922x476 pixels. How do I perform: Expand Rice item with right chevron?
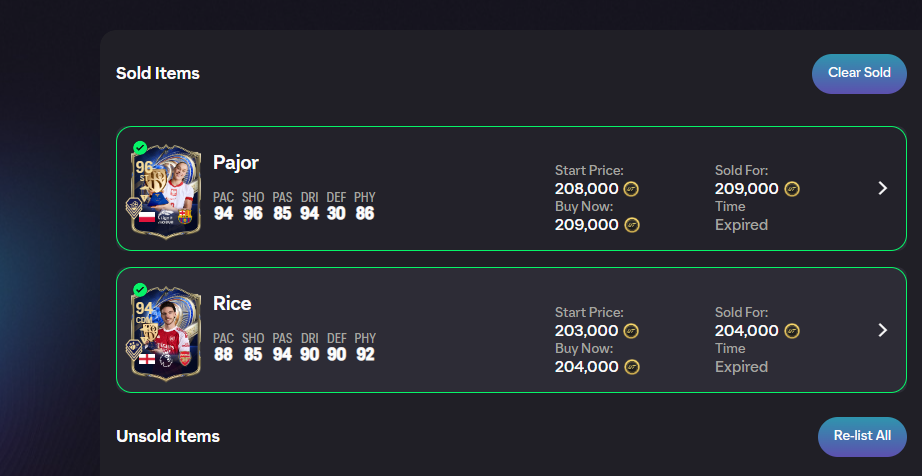(882, 330)
